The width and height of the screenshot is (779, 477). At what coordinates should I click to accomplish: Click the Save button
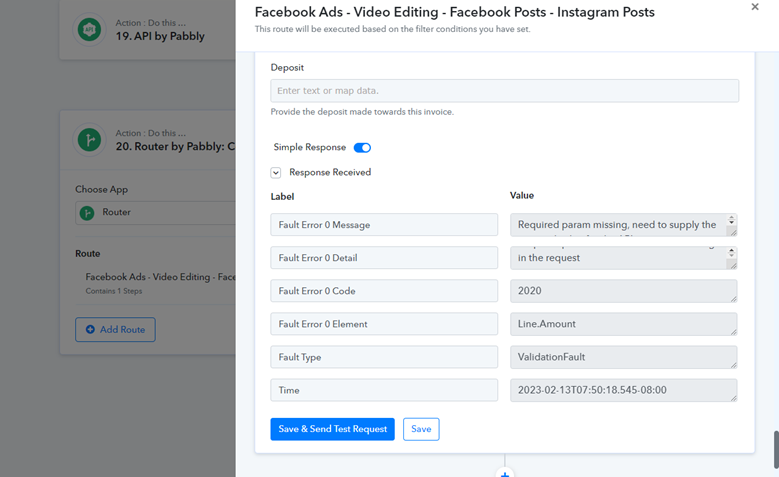pos(421,429)
